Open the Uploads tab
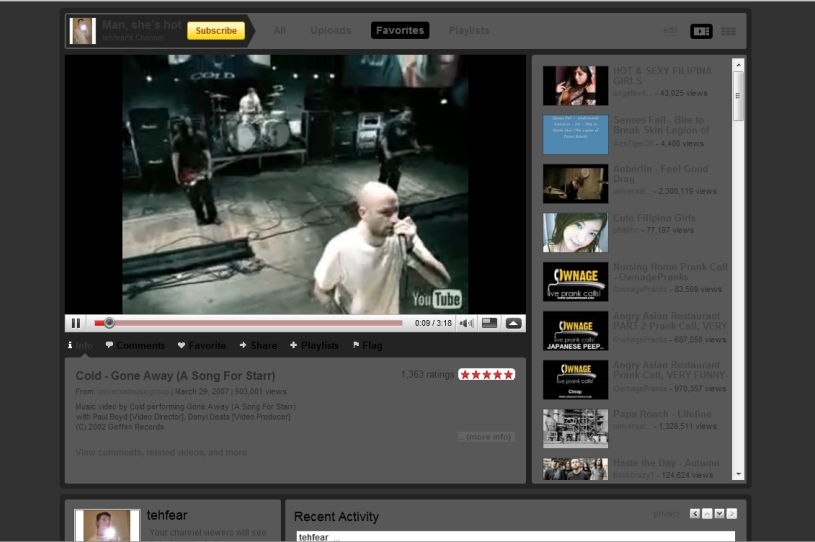 click(x=331, y=31)
